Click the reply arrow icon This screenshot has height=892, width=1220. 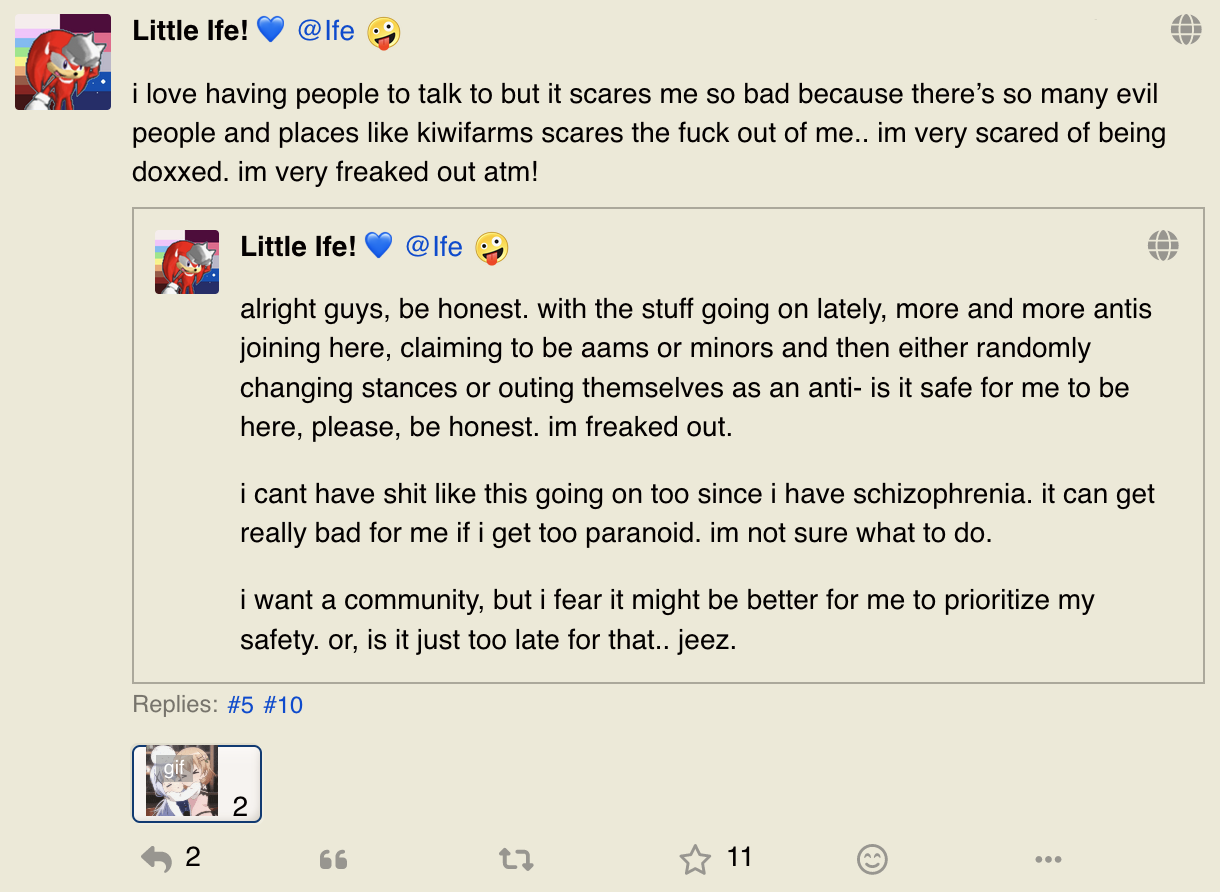coord(156,859)
